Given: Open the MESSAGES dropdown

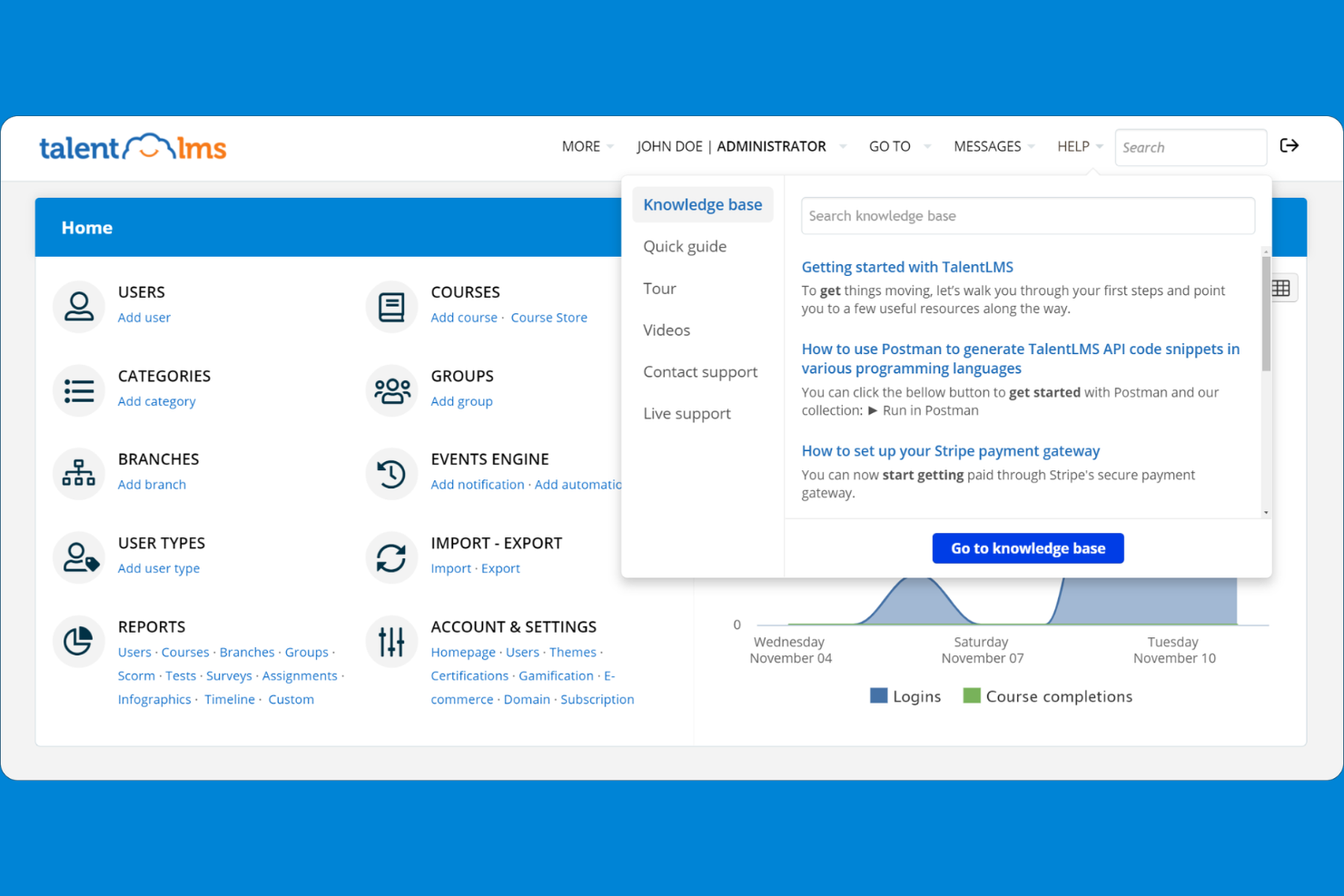Looking at the screenshot, I should tap(993, 146).
